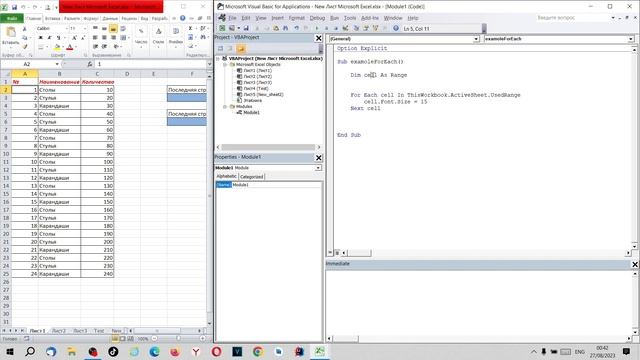Open the Object Browser toolbar icon

click(x=375, y=28)
